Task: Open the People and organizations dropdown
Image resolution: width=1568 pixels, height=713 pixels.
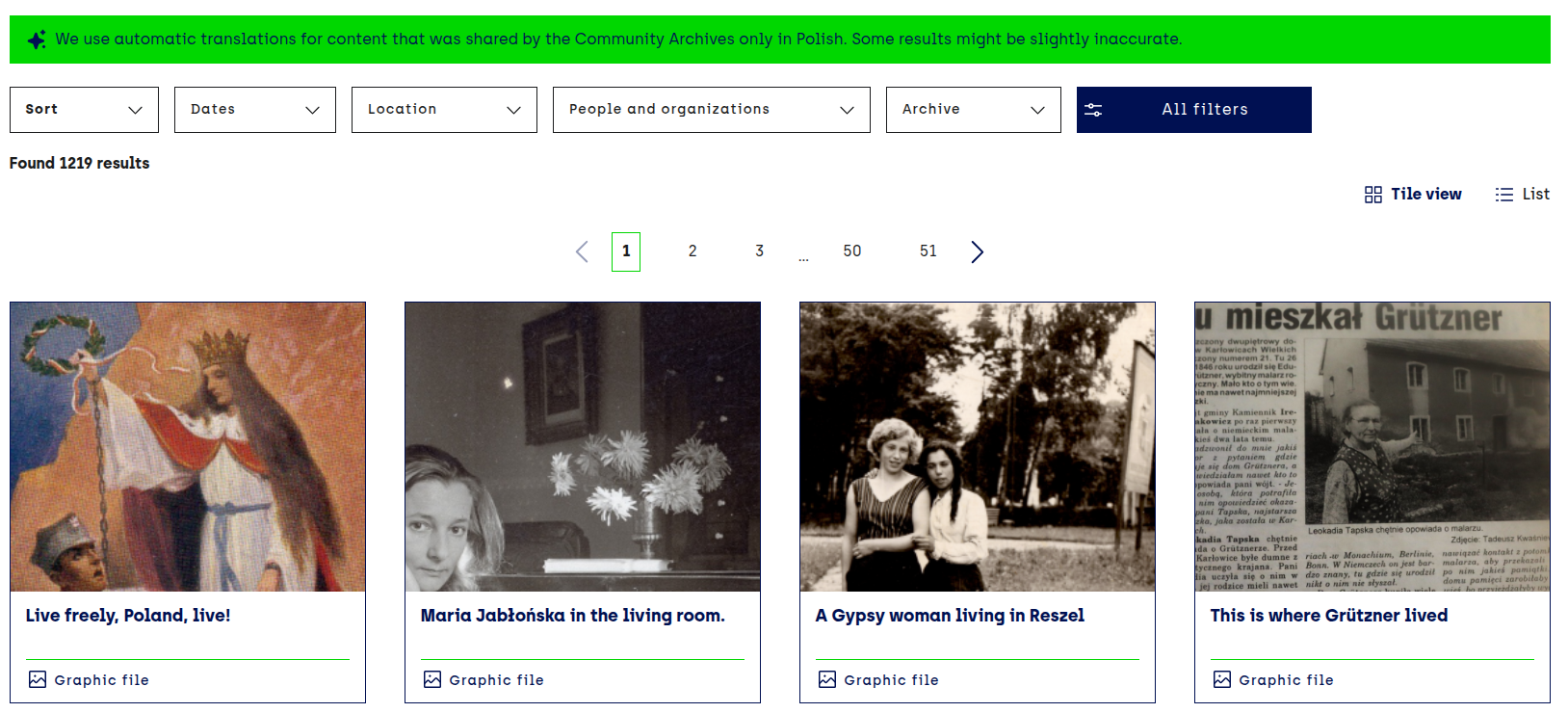Action: tap(711, 110)
